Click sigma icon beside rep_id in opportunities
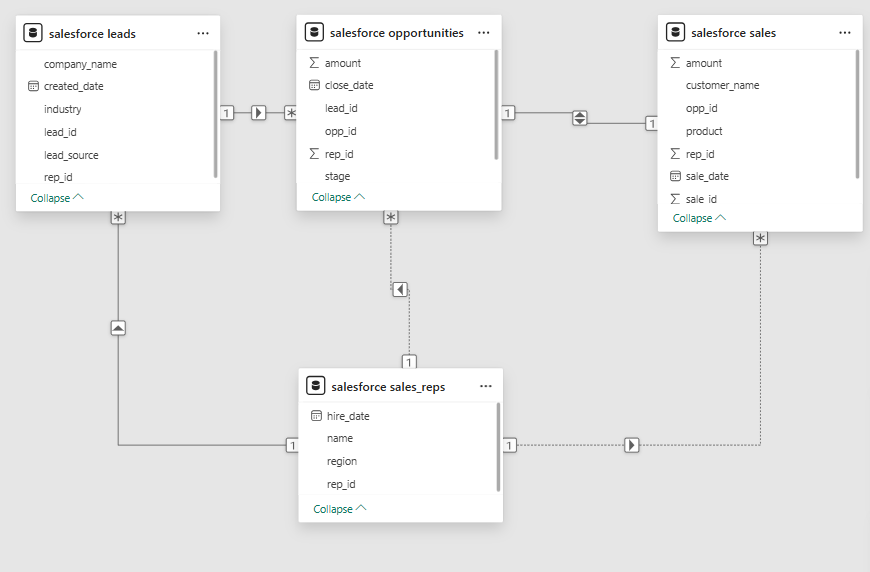The height and width of the screenshot is (572, 870). pyautogui.click(x=314, y=154)
